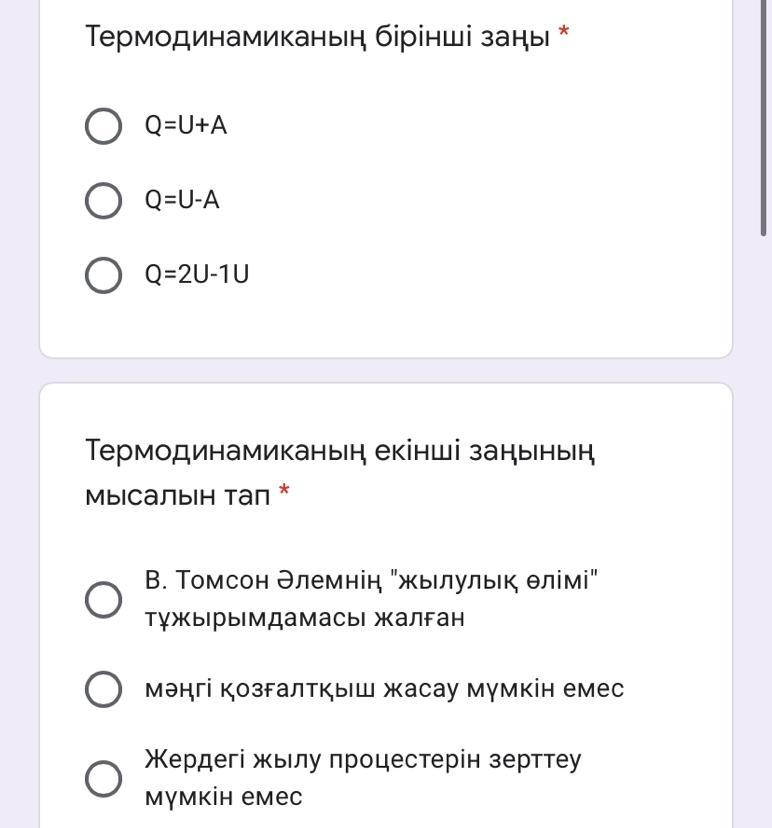This screenshot has width=772, height=828.
Task: Select the Q=2U-1U radio button
Action: point(104,275)
